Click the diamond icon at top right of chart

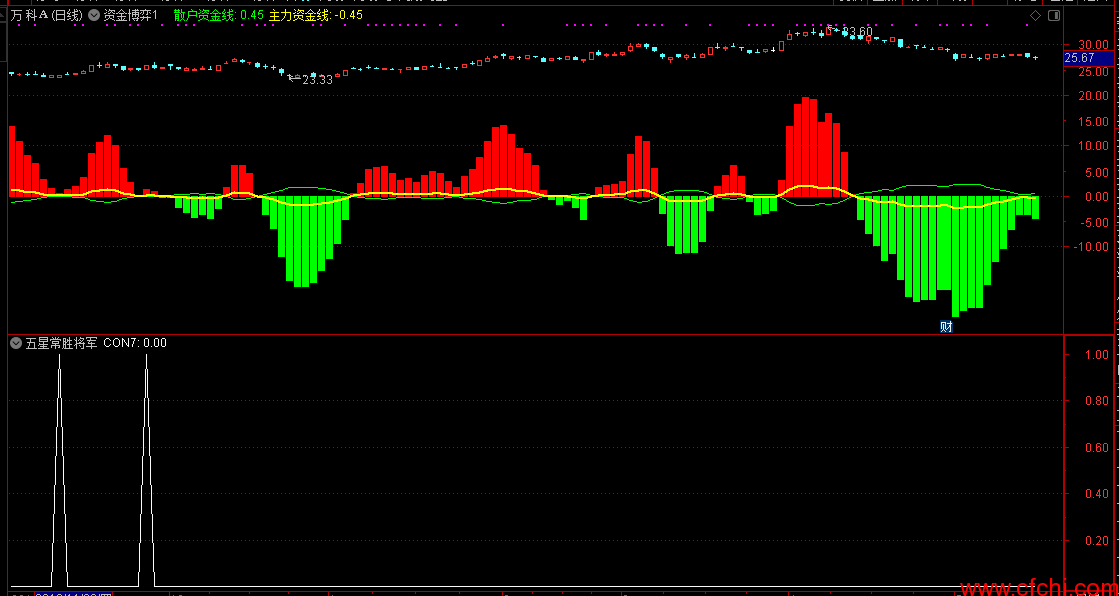pyautogui.click(x=1036, y=15)
